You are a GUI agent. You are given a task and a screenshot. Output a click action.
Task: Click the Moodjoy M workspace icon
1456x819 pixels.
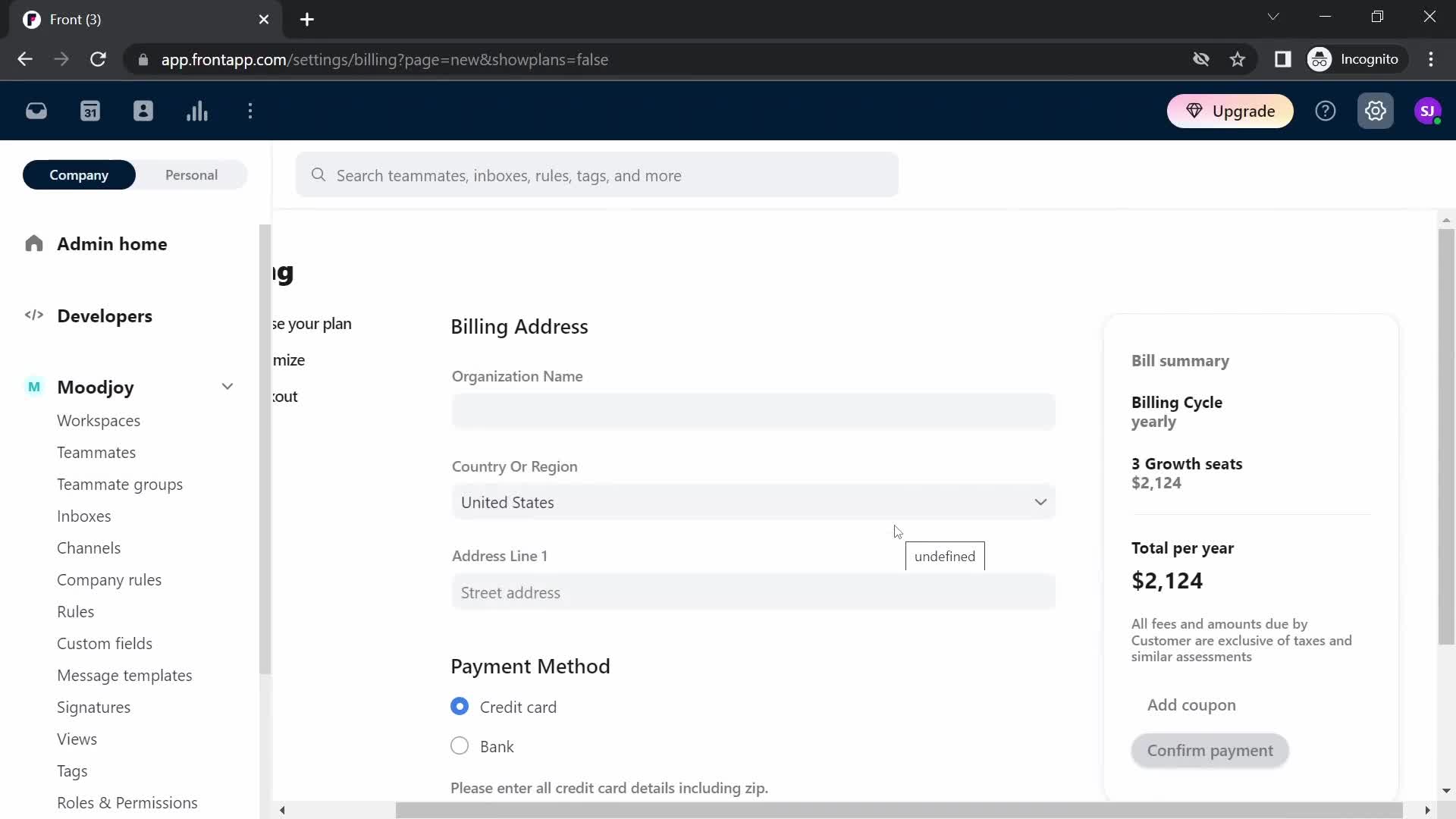(x=34, y=388)
